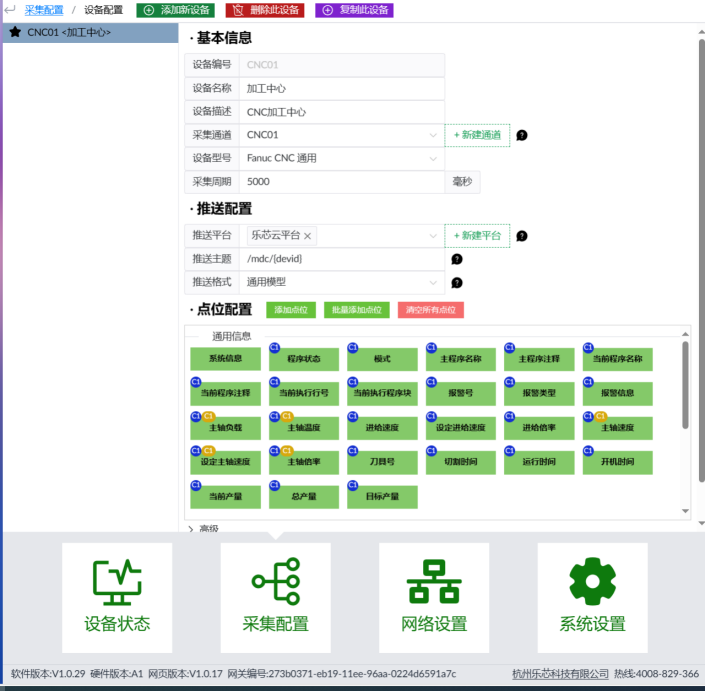Screen dimensions: 705x691
Task: Click the help icon beside 推送主题 field
Action: [x=456, y=259]
